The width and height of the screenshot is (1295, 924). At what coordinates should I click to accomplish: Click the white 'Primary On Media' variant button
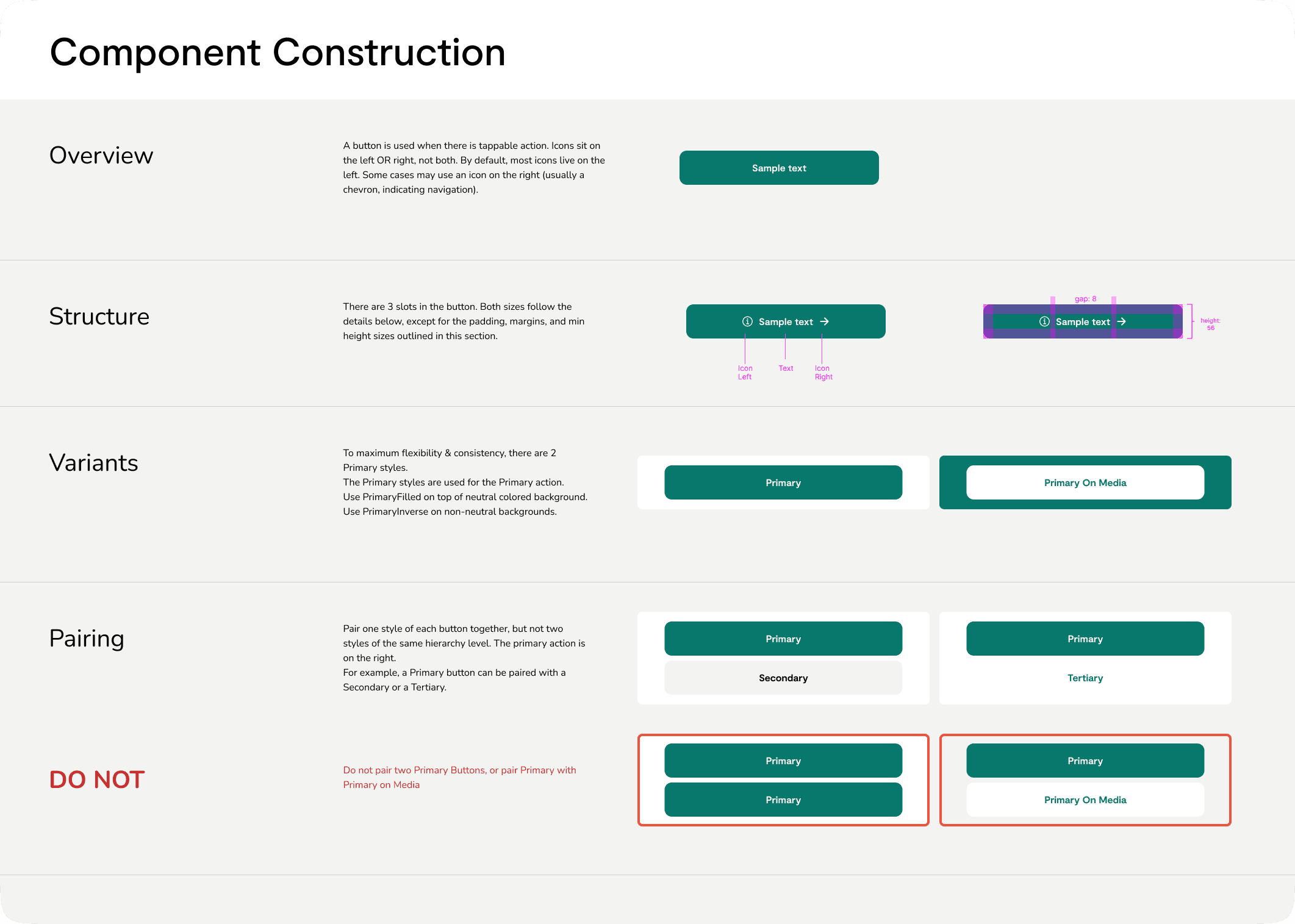[x=1085, y=482]
